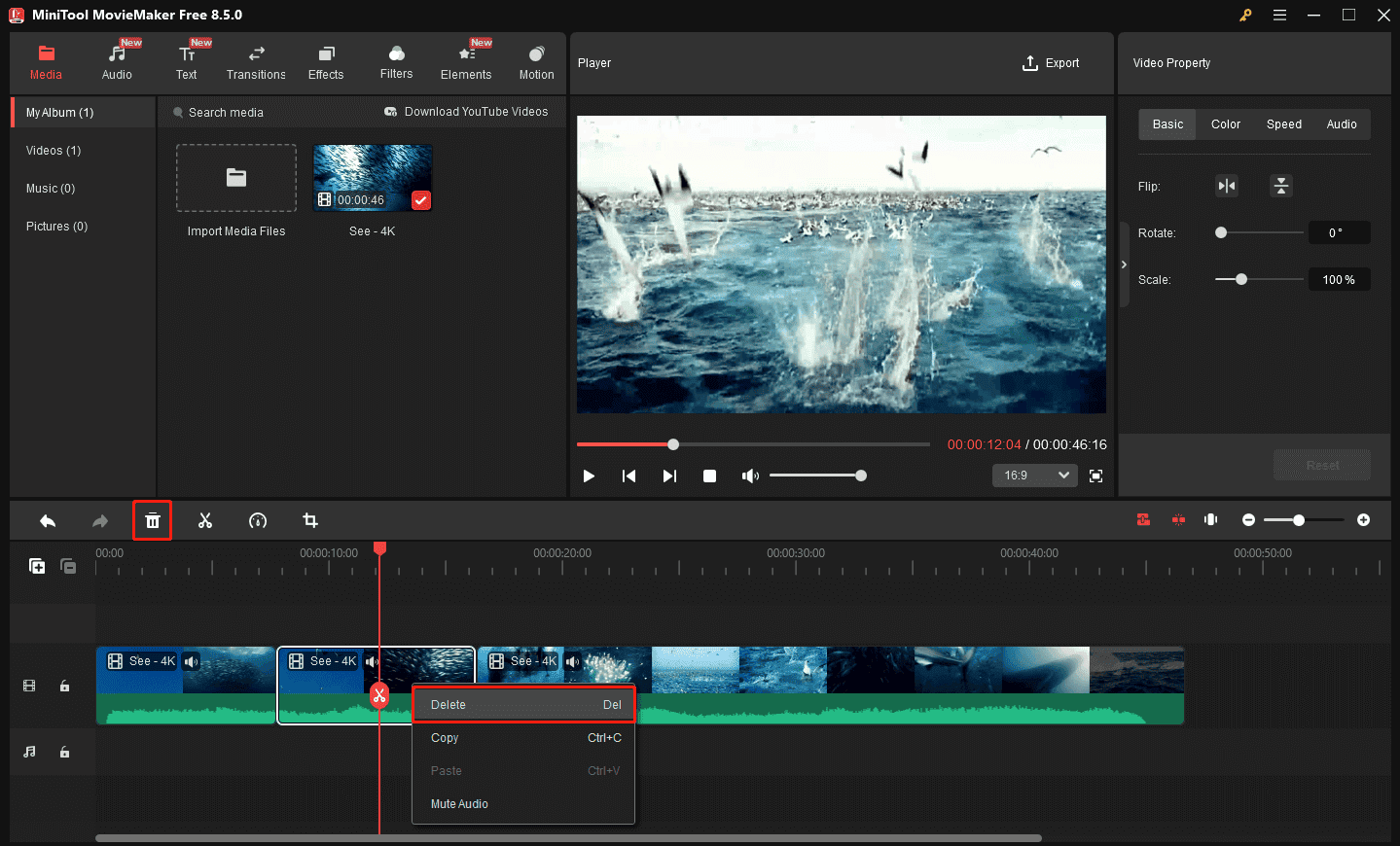The height and width of the screenshot is (846, 1400).
Task: Click the Undo arrow
Action: point(48,521)
